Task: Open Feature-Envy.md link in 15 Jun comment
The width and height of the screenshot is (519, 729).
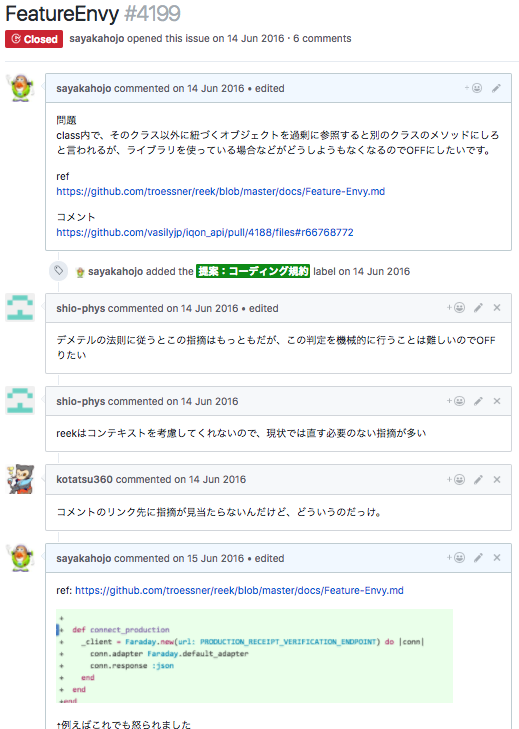Action: (x=239, y=590)
